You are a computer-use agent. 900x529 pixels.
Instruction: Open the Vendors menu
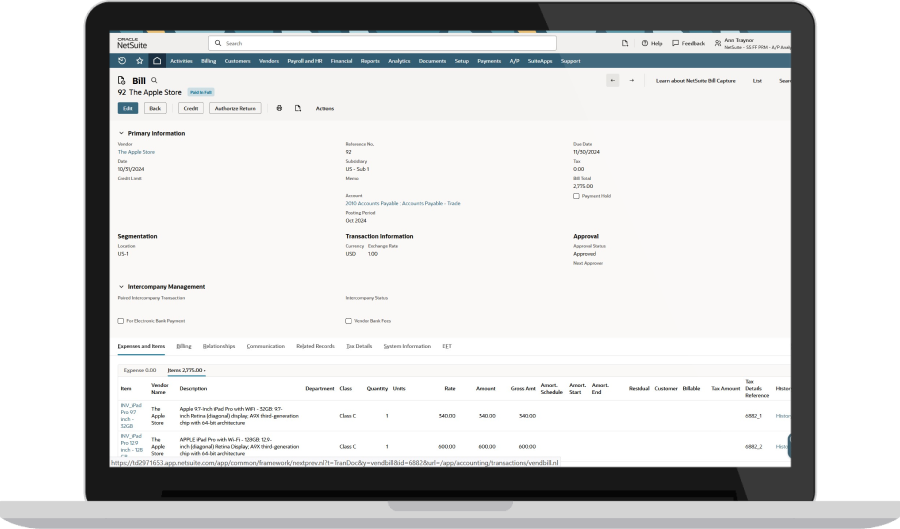(269, 61)
